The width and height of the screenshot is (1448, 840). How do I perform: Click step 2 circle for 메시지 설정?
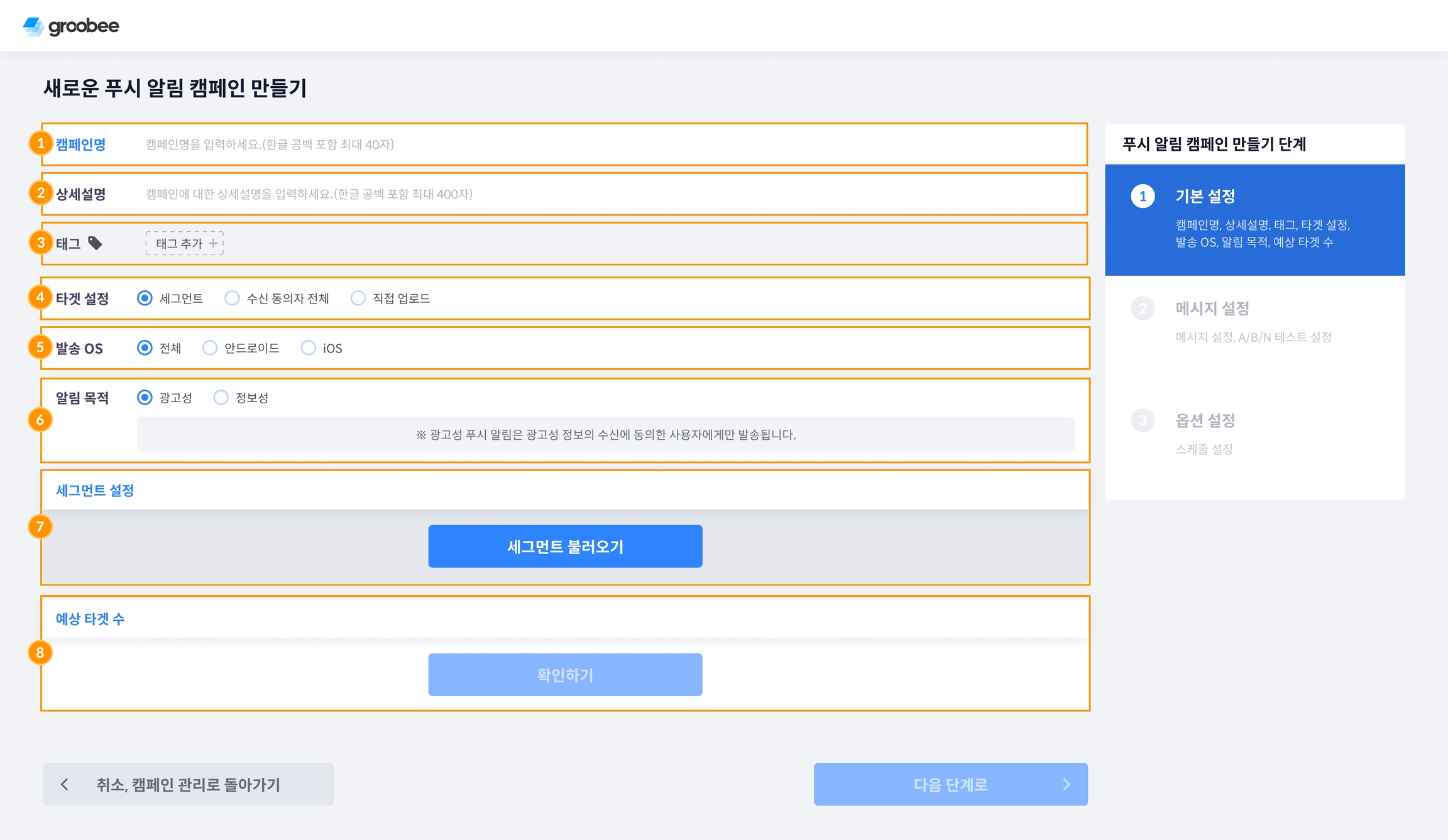coord(1143,308)
